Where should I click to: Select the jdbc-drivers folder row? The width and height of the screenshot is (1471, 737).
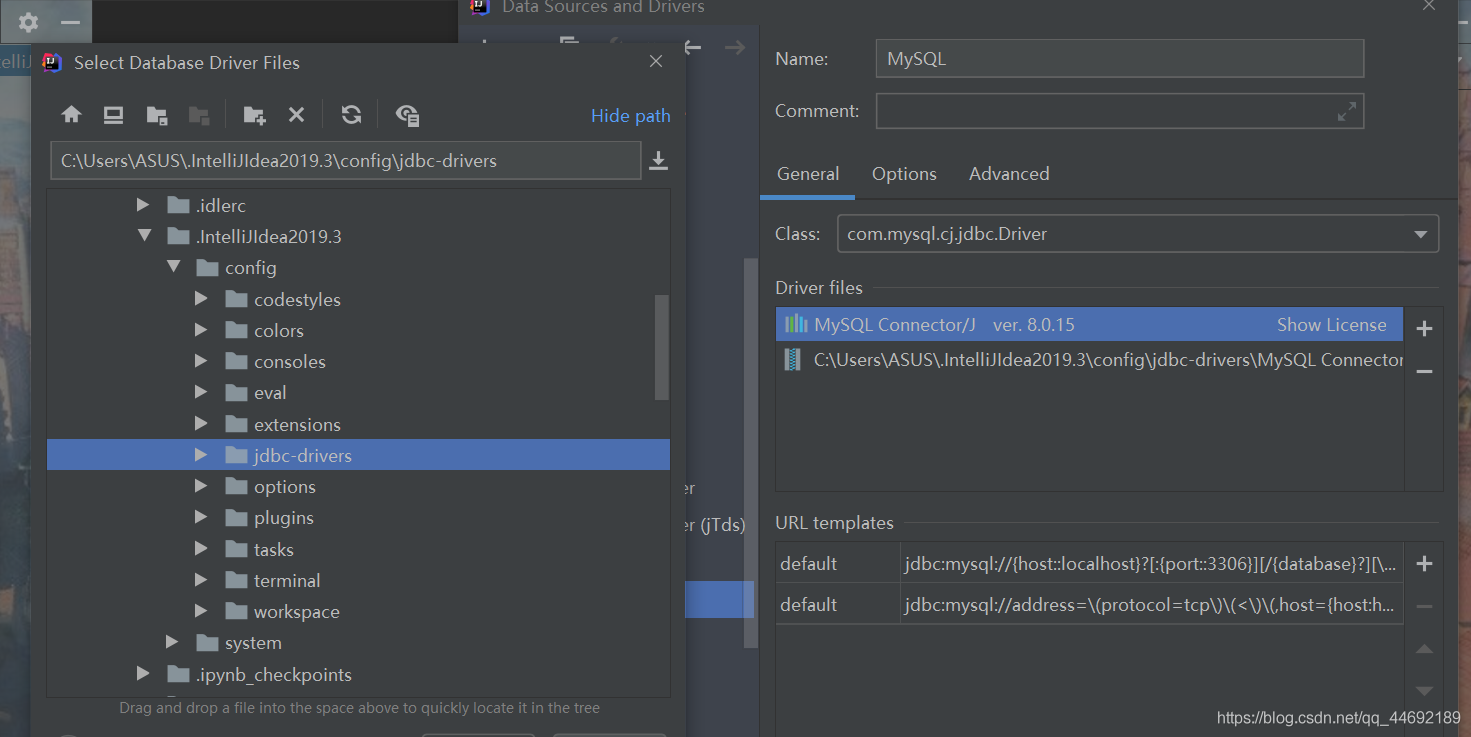pyautogui.click(x=358, y=455)
